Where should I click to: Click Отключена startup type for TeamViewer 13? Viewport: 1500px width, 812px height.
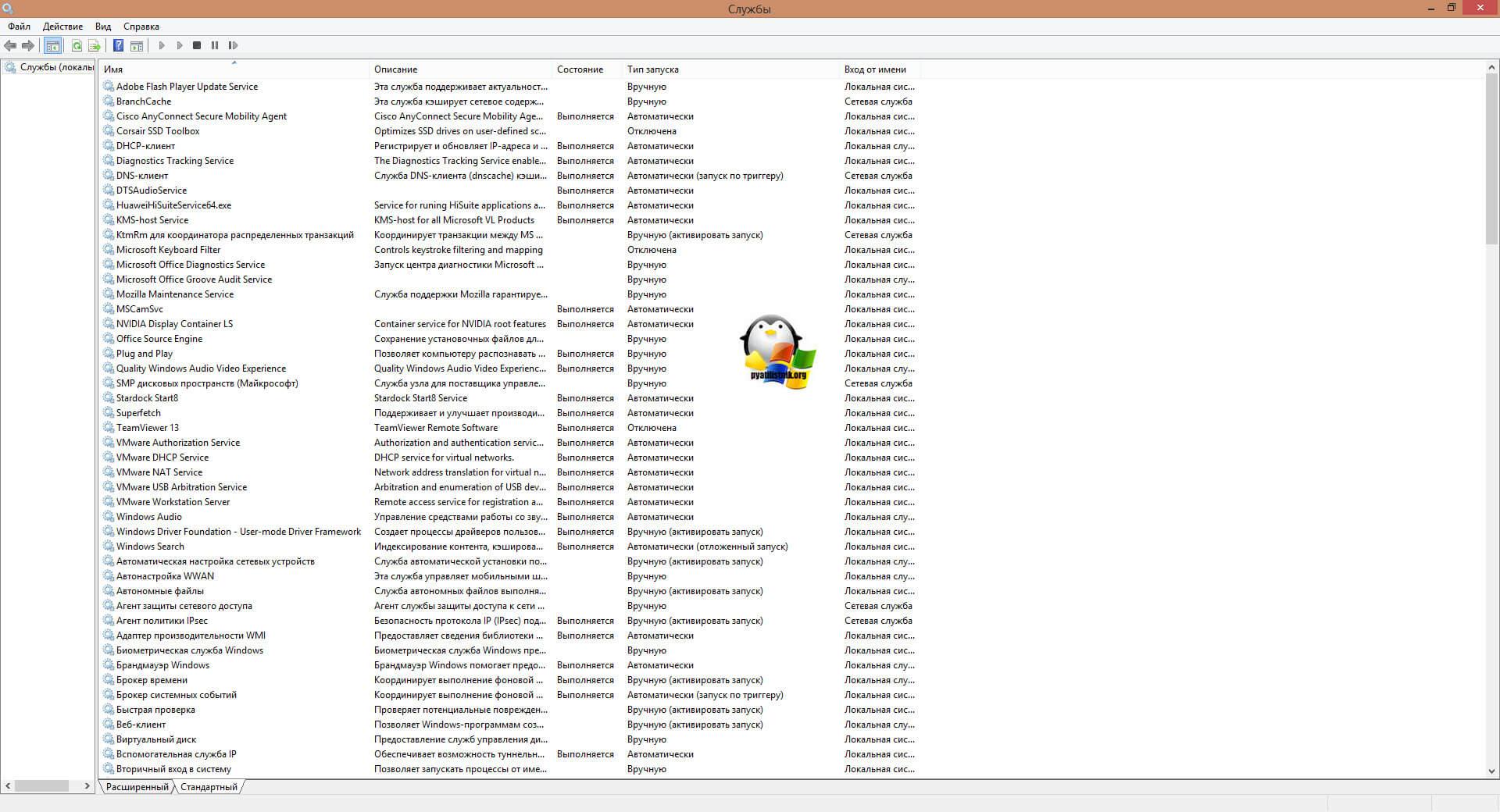[x=652, y=428]
